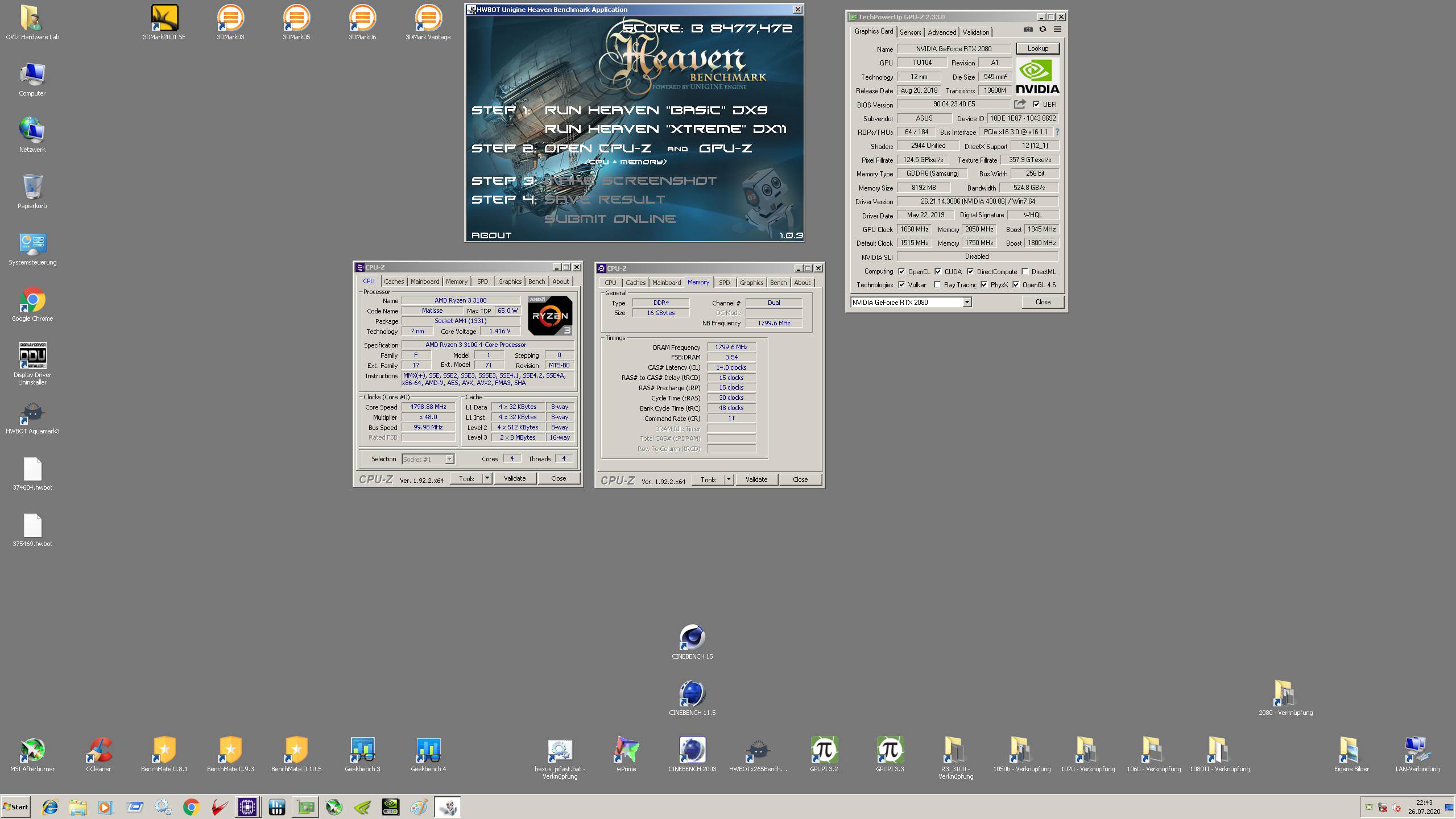The width and height of the screenshot is (1456, 819).
Task: Open Paint from the taskbar
Action: point(419,807)
